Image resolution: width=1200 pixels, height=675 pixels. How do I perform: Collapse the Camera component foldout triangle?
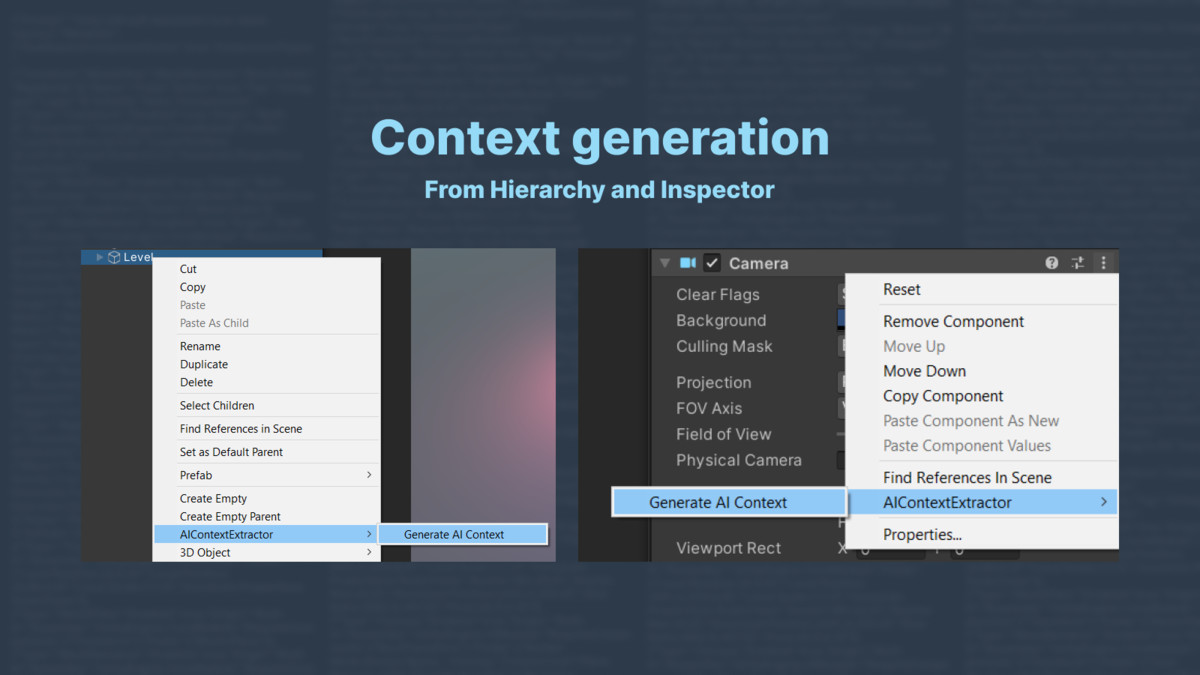(x=664, y=263)
